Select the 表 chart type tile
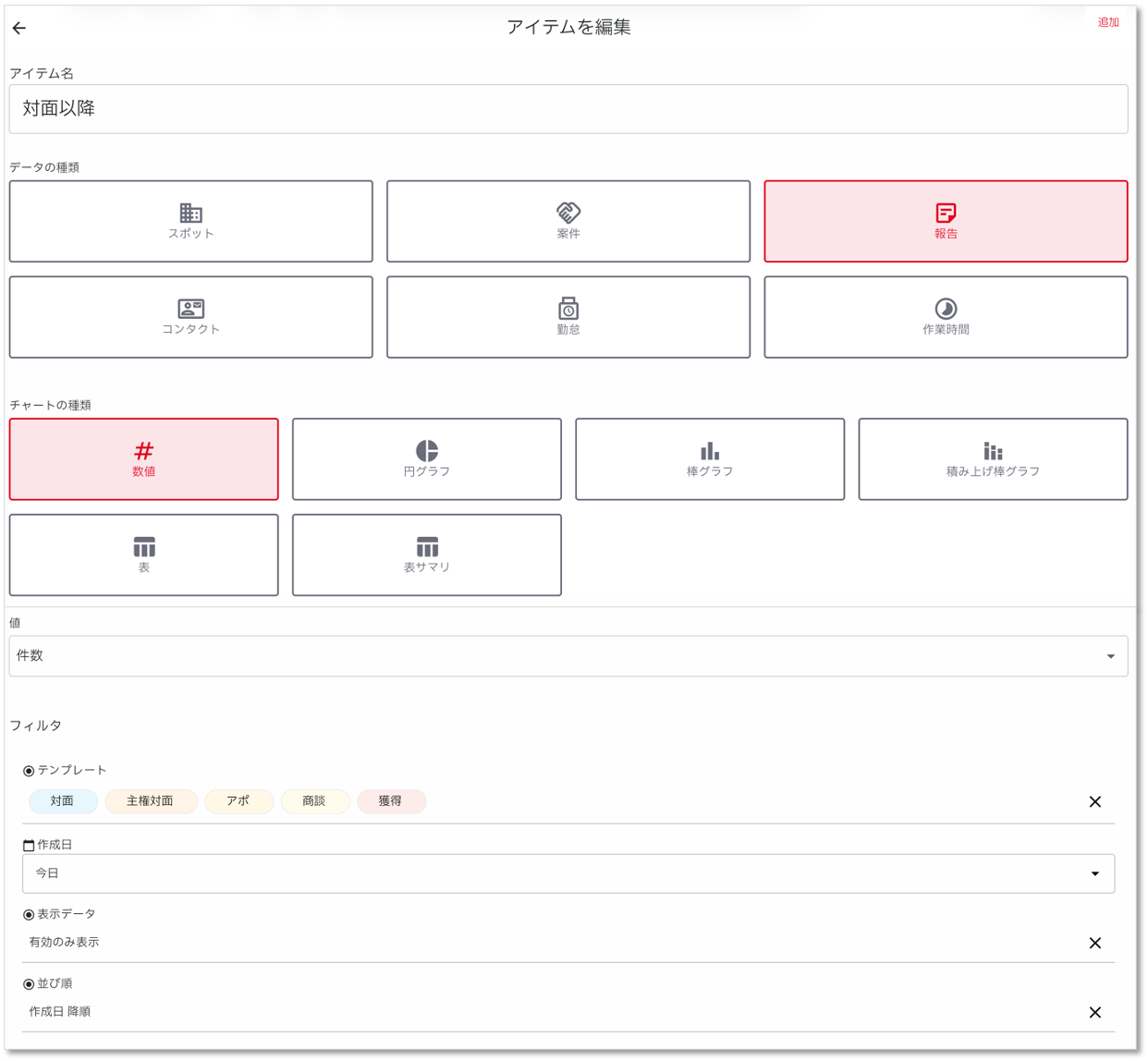 (x=143, y=555)
